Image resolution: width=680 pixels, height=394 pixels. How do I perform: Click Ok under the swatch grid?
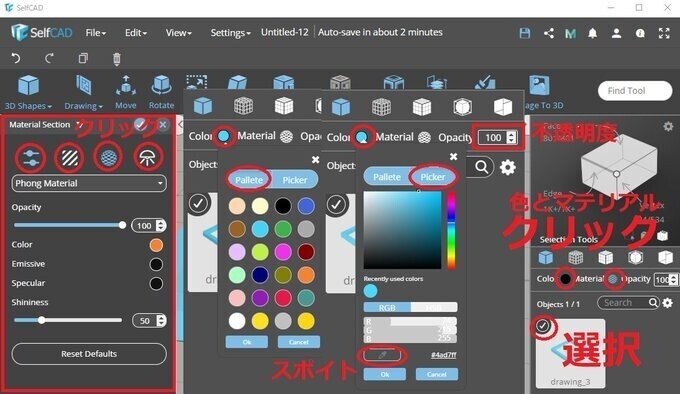[x=247, y=342]
